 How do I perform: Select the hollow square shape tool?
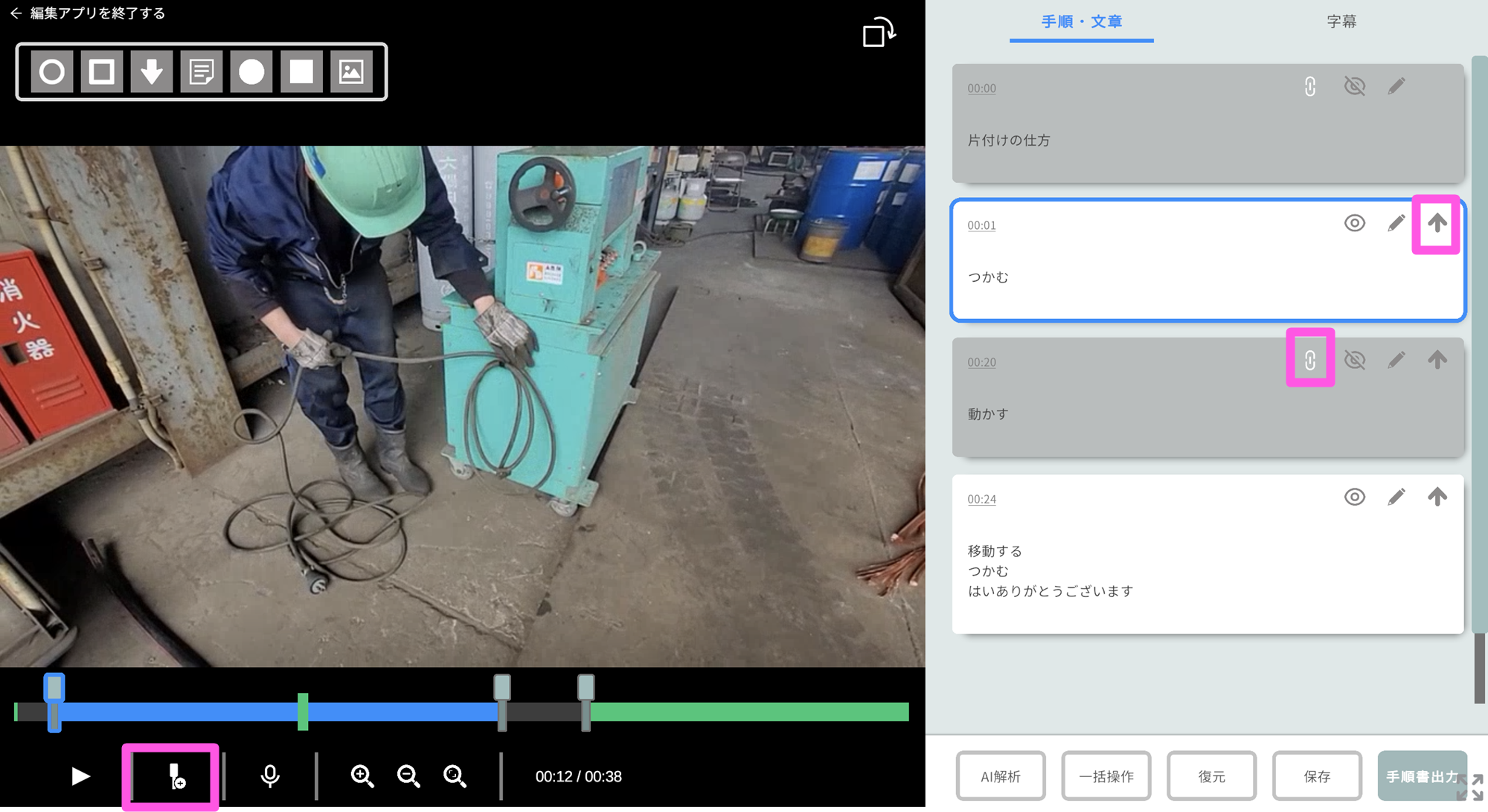point(102,72)
